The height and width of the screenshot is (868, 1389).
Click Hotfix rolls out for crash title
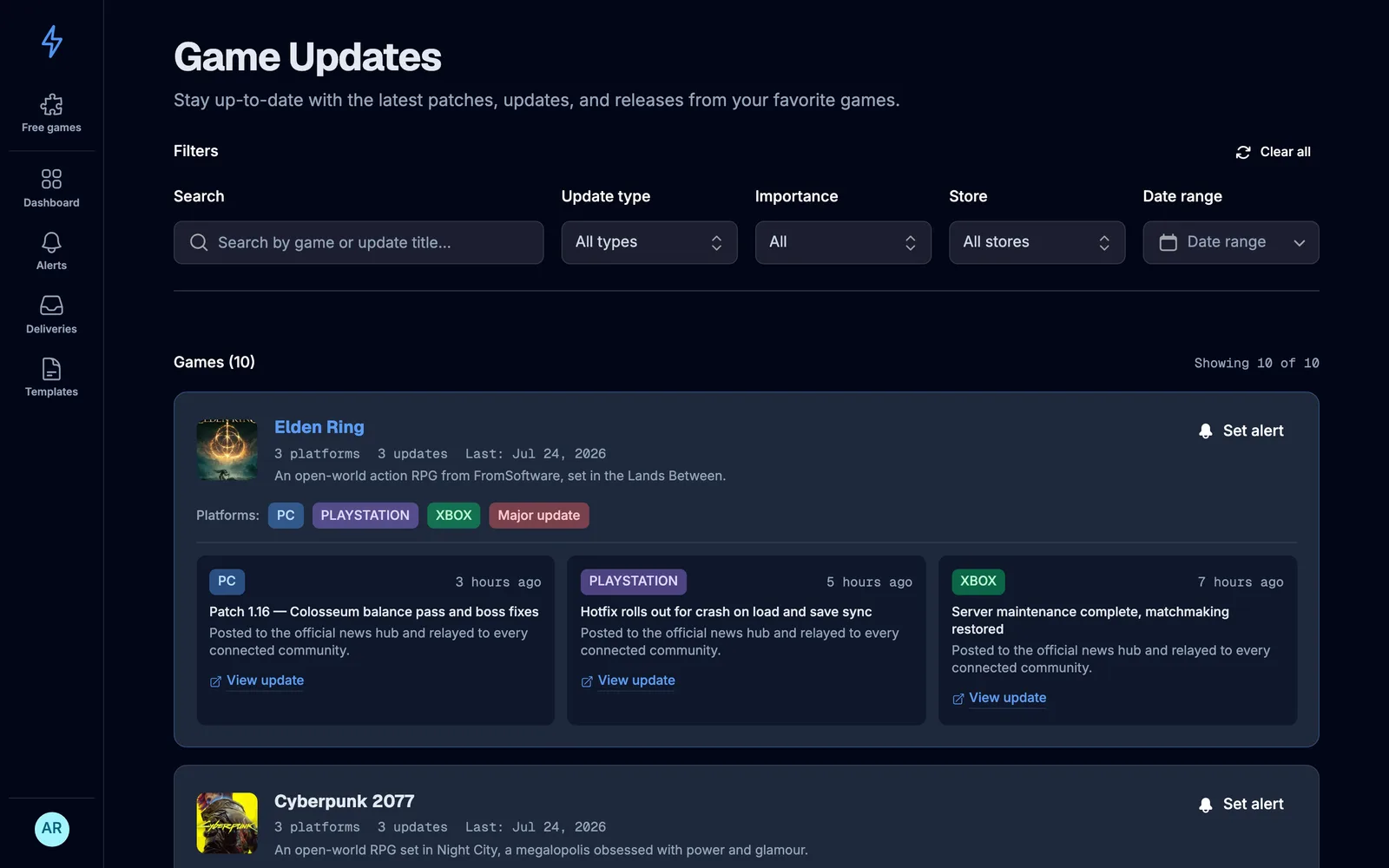pyautogui.click(x=727, y=612)
